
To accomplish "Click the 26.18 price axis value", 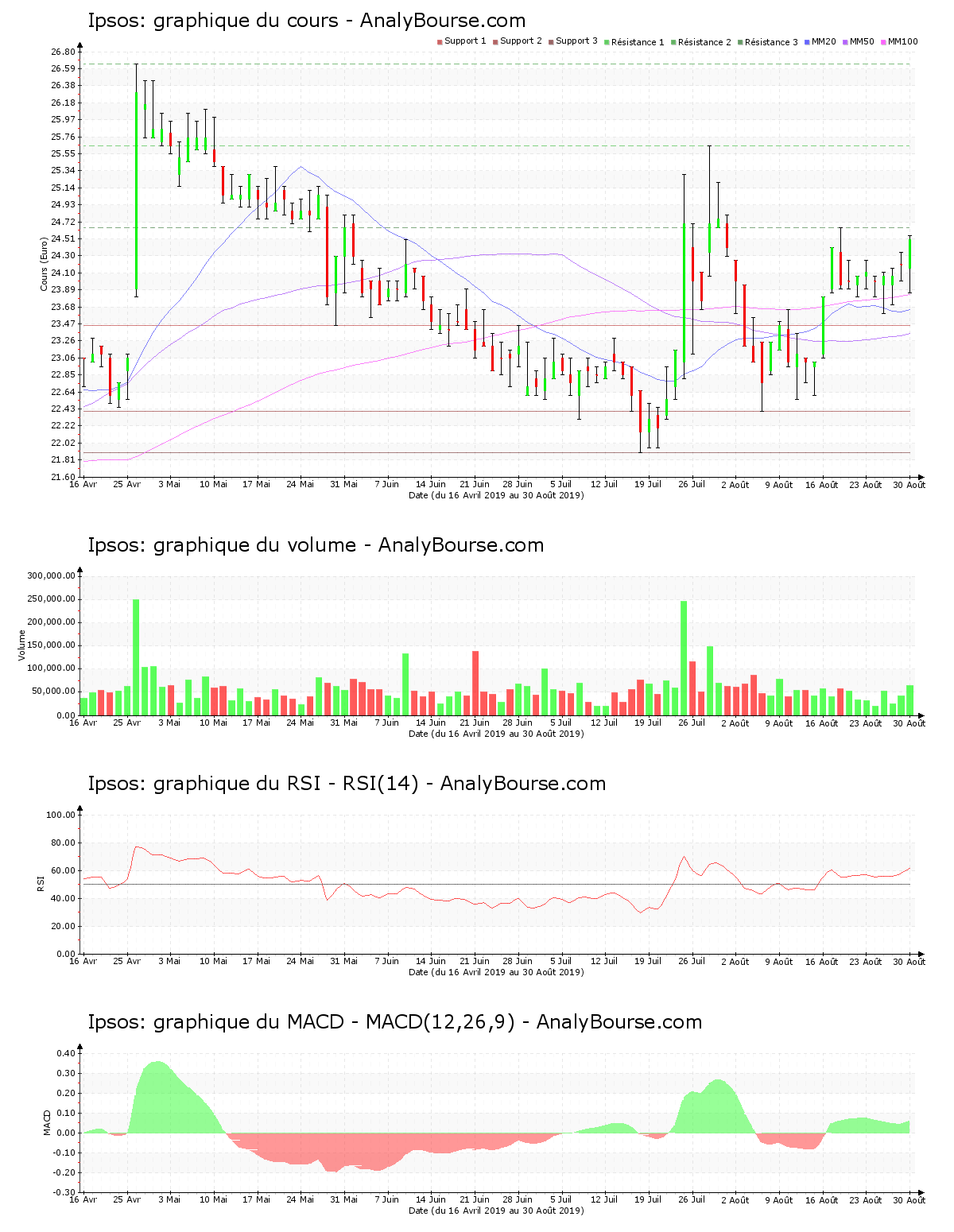I will [x=63, y=103].
